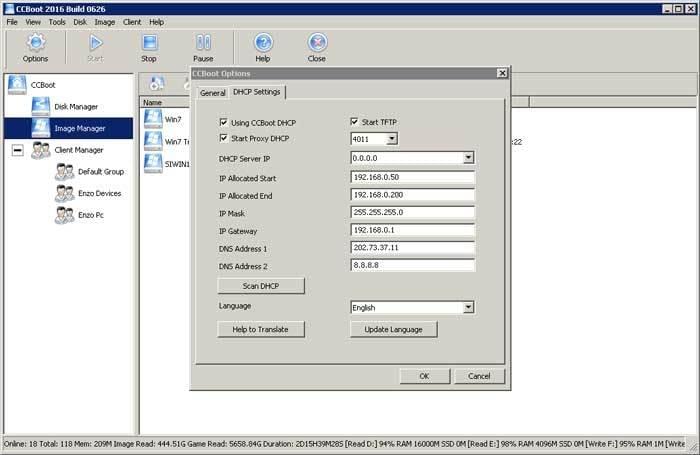Click the Options gear icon in toolbar
The image size is (700, 455).
coord(36,43)
